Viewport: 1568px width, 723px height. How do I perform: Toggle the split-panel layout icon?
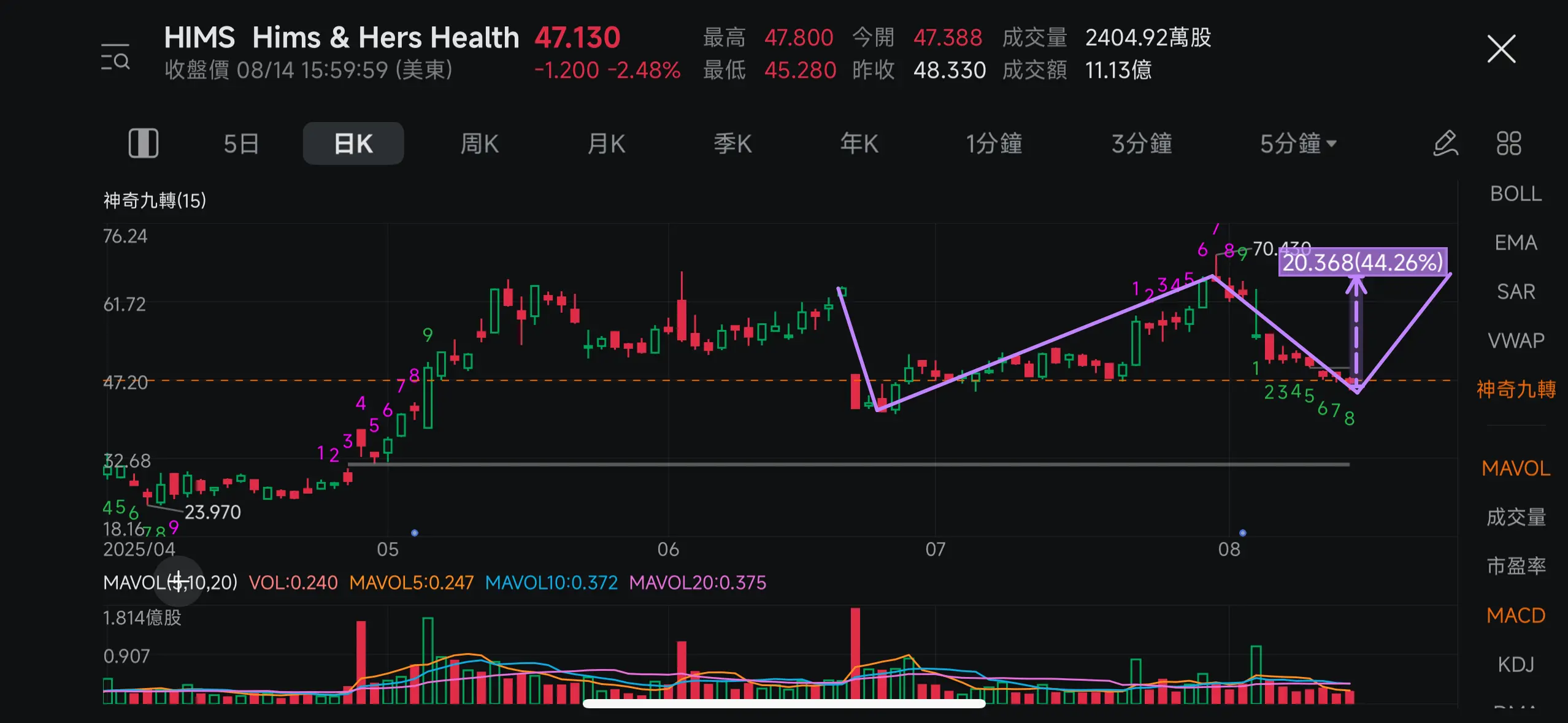pyautogui.click(x=144, y=143)
